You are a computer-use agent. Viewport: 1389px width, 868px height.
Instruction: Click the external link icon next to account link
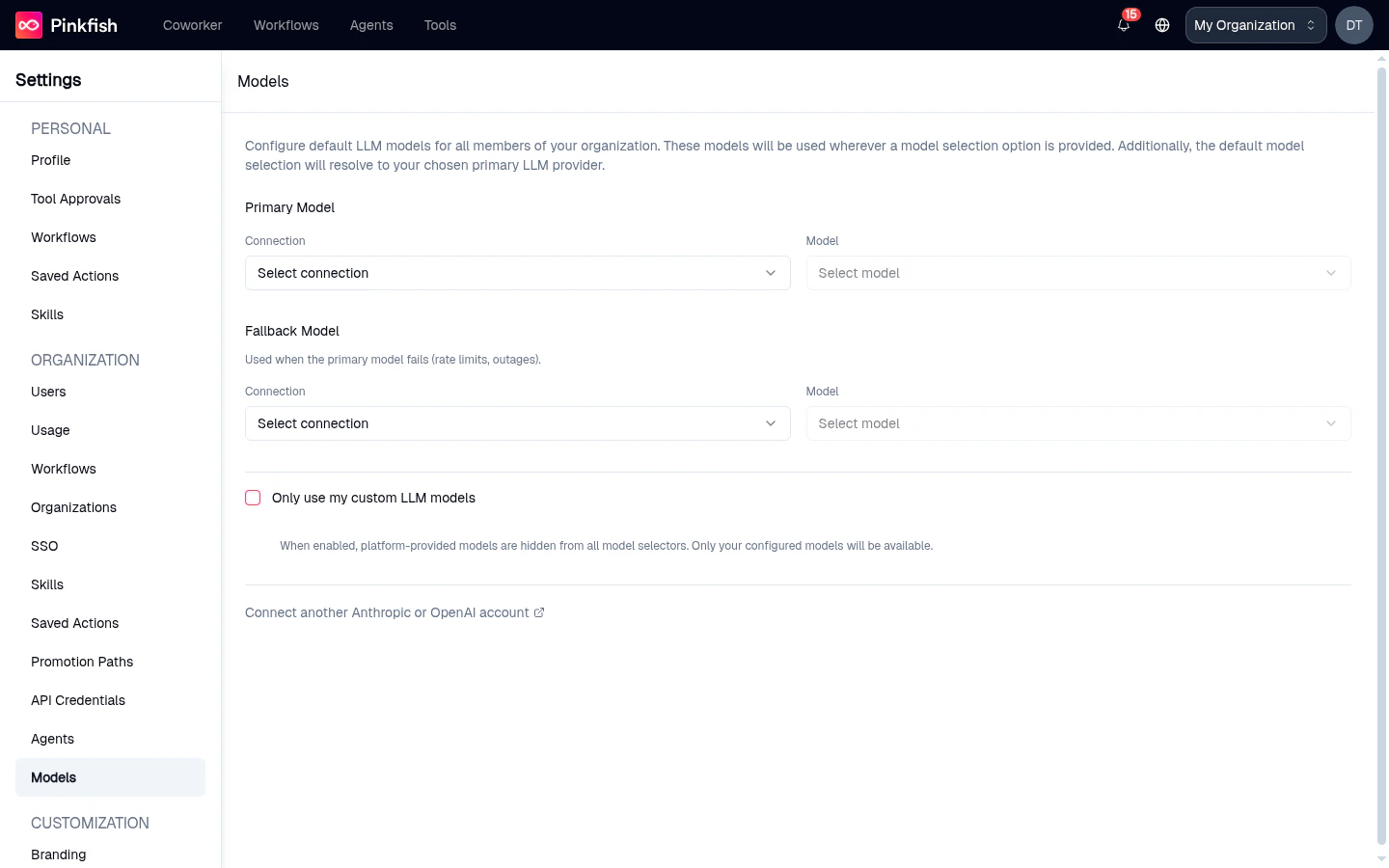point(539,612)
